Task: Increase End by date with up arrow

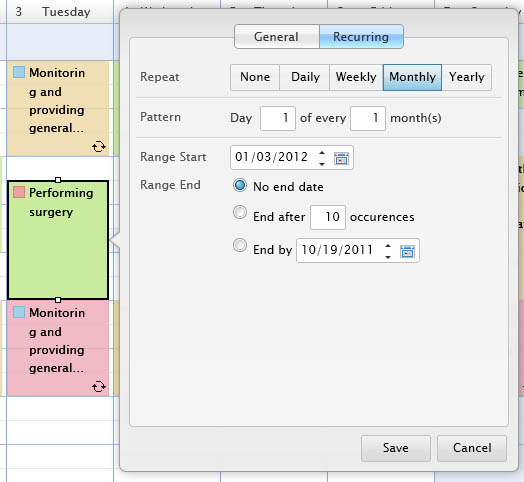Action: (388, 246)
